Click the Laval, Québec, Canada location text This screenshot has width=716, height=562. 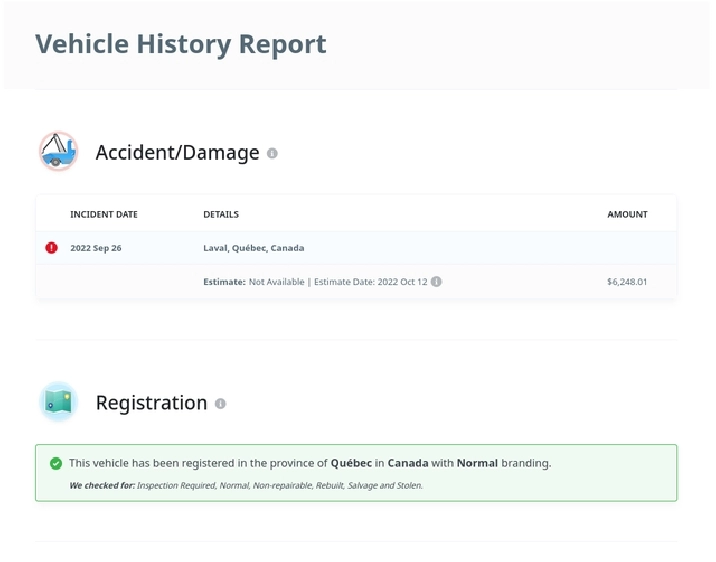tap(253, 248)
